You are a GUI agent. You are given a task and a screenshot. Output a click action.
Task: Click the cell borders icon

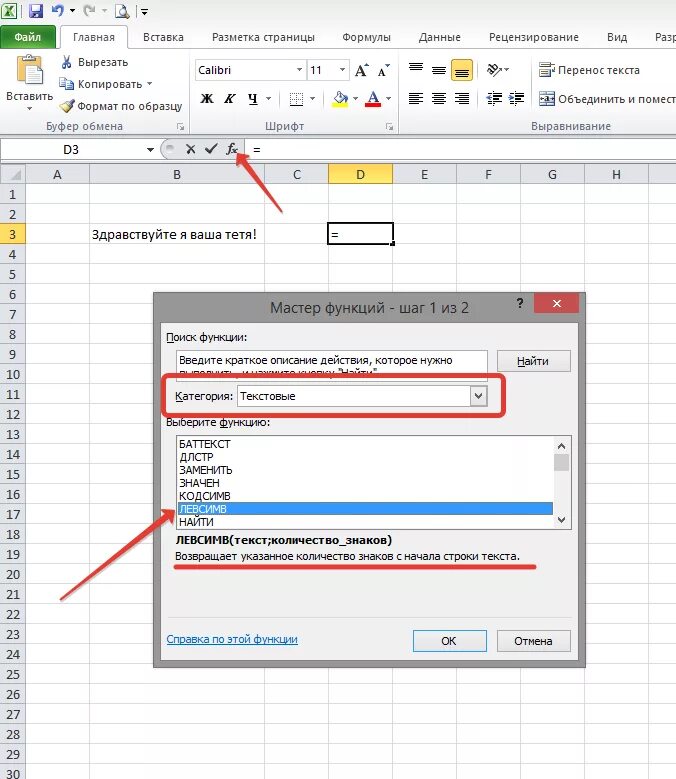[x=297, y=98]
